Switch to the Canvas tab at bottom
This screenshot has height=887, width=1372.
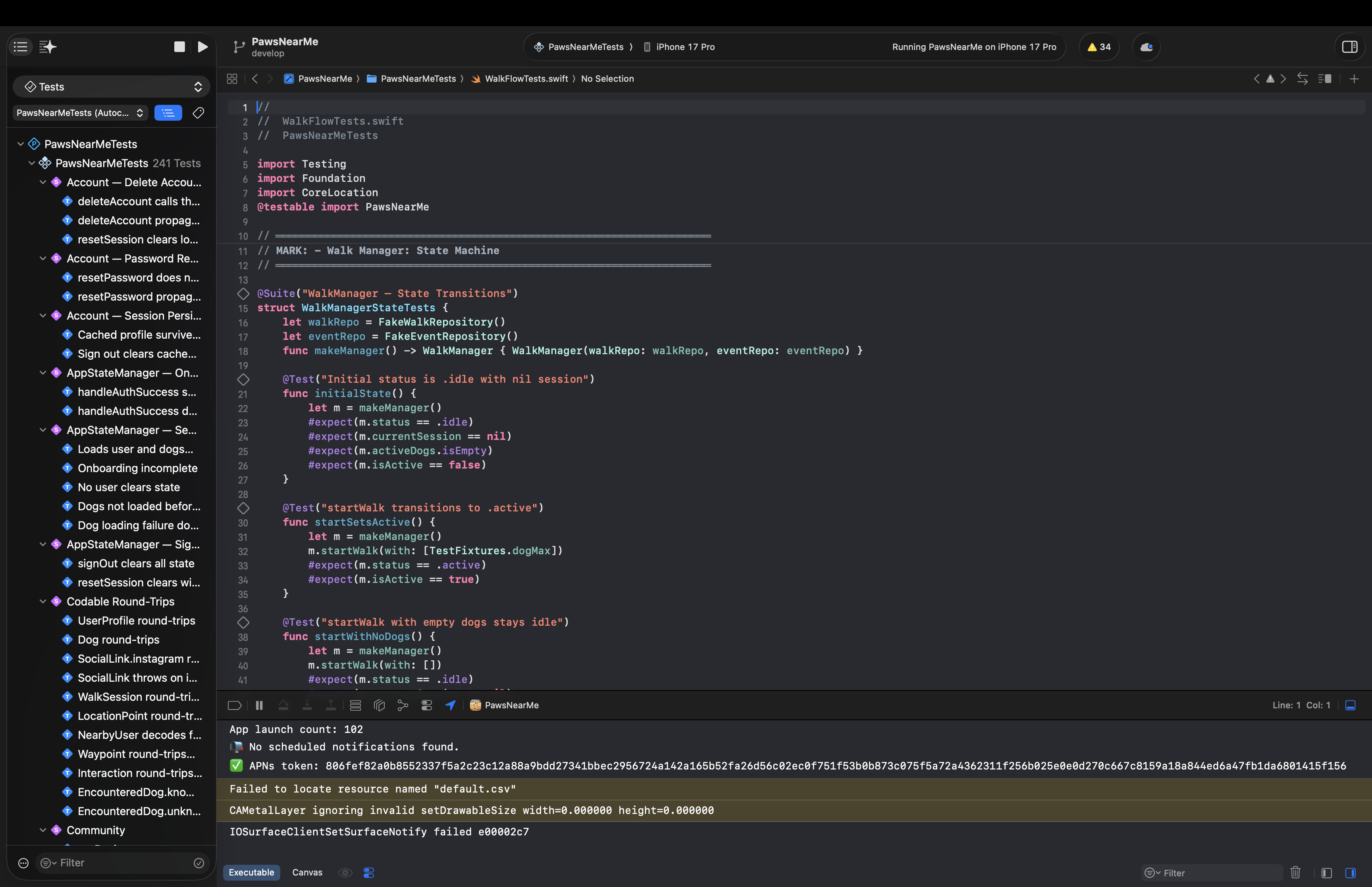click(307, 873)
